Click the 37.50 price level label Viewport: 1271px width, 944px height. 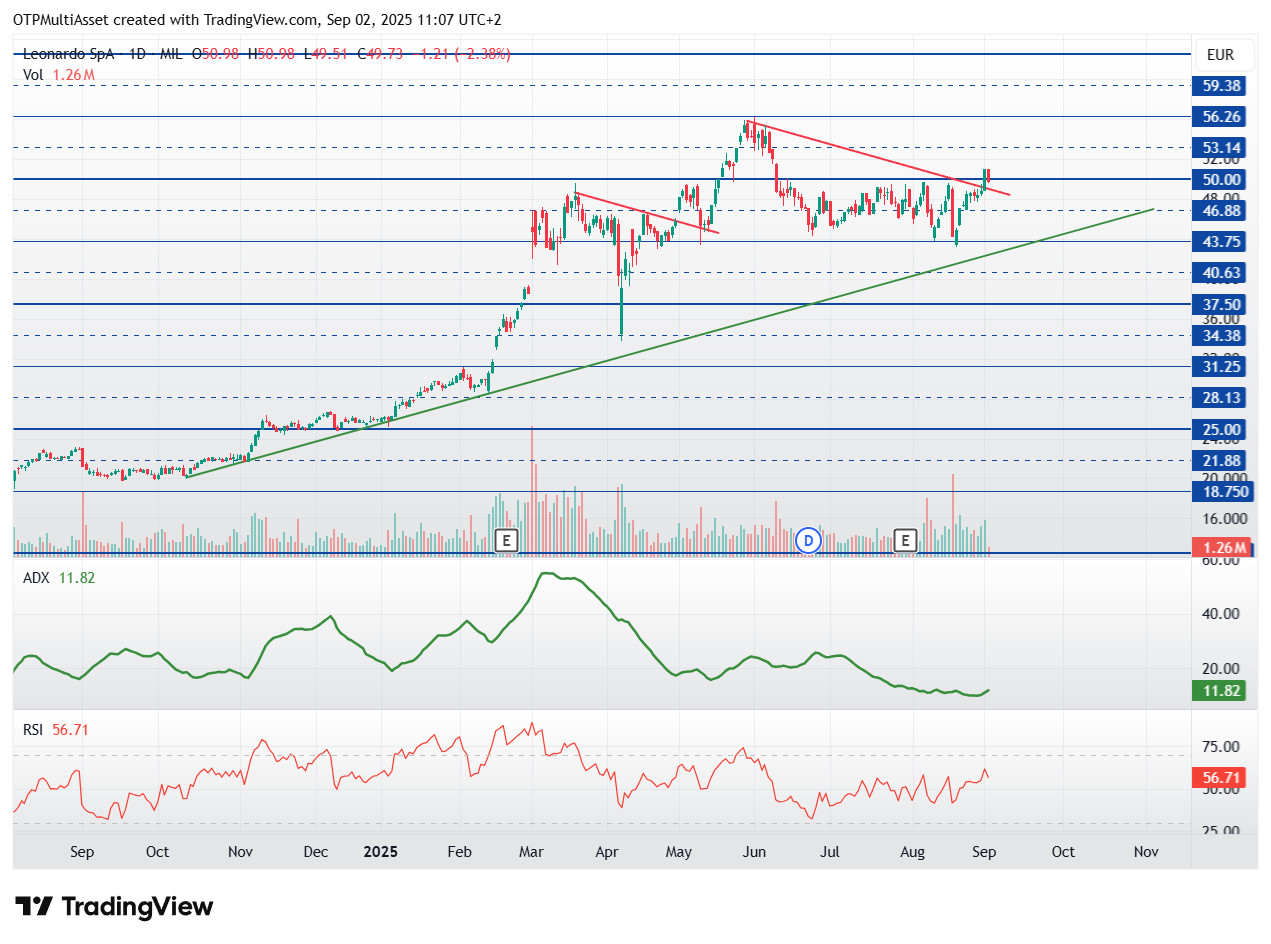tap(1221, 304)
